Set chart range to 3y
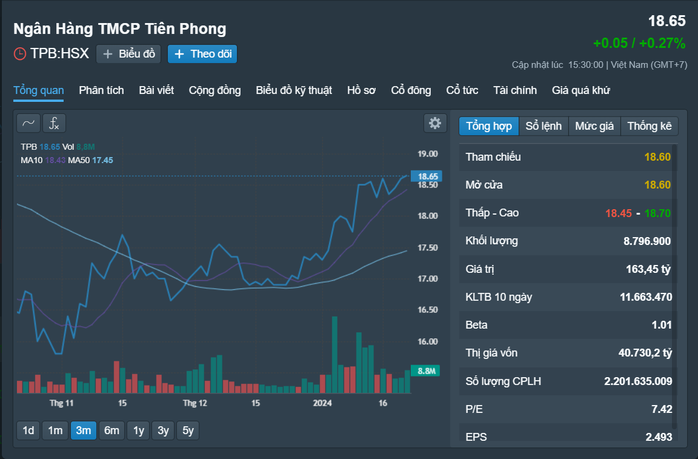The height and width of the screenshot is (459, 698). click(163, 431)
